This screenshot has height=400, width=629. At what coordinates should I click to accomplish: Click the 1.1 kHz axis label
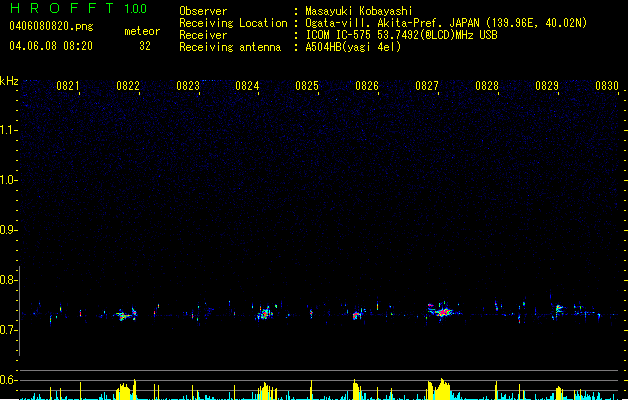[8, 130]
